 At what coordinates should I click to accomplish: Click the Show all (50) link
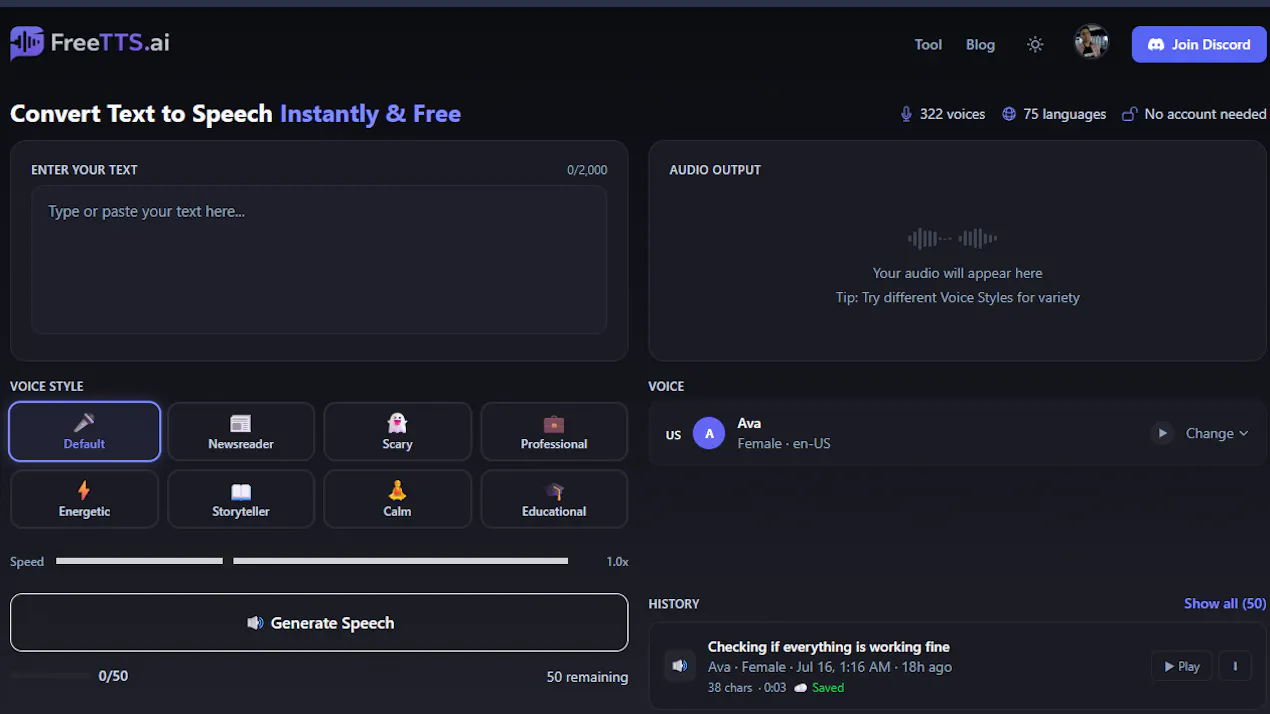(1225, 603)
